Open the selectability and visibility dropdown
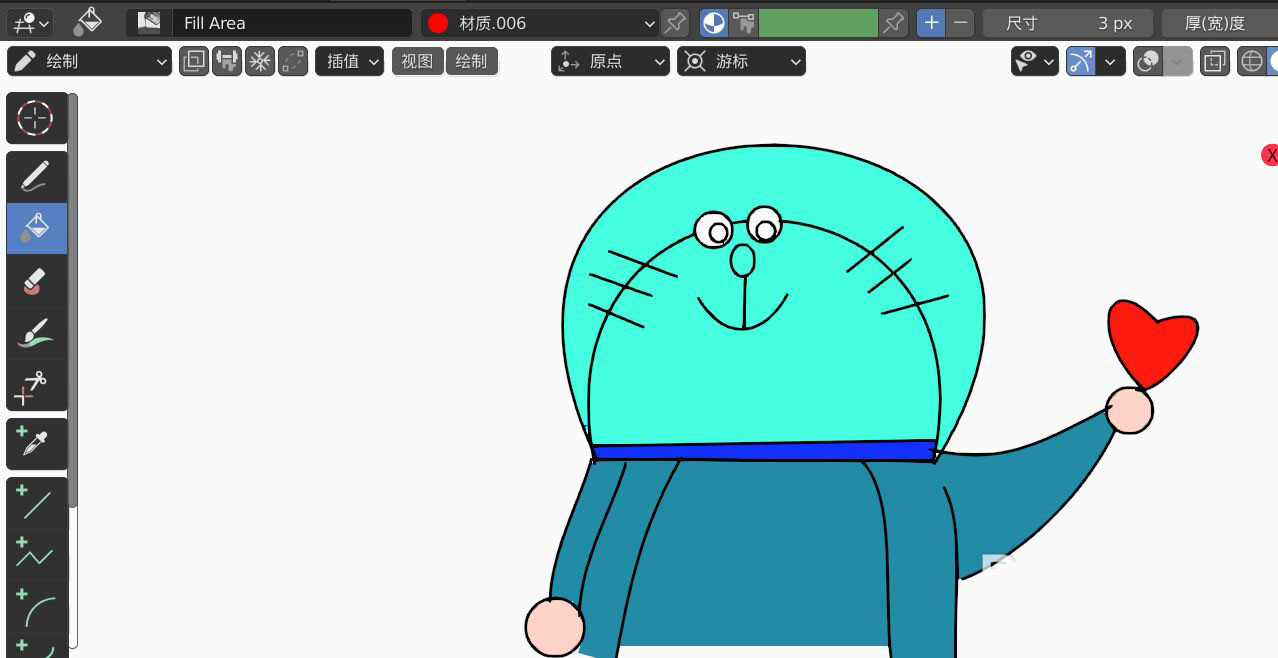The width and height of the screenshot is (1278, 658). tap(1035, 62)
